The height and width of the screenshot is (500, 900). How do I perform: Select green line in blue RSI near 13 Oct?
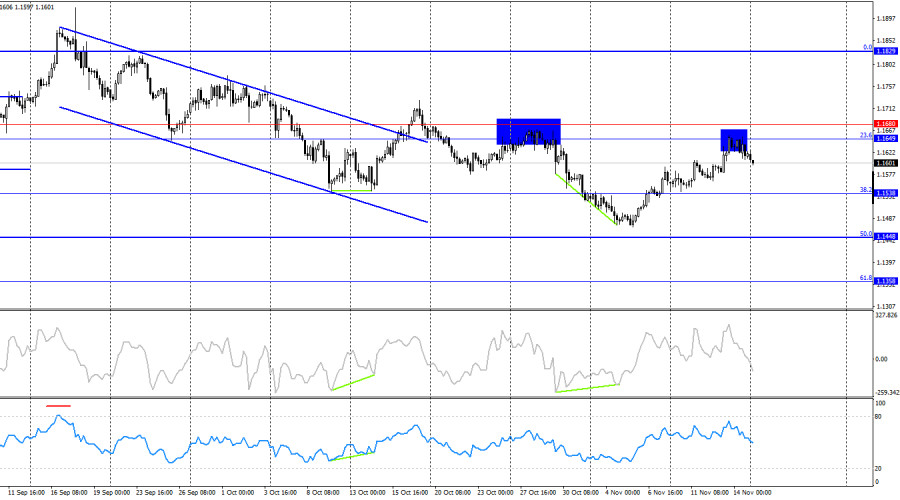point(352,456)
